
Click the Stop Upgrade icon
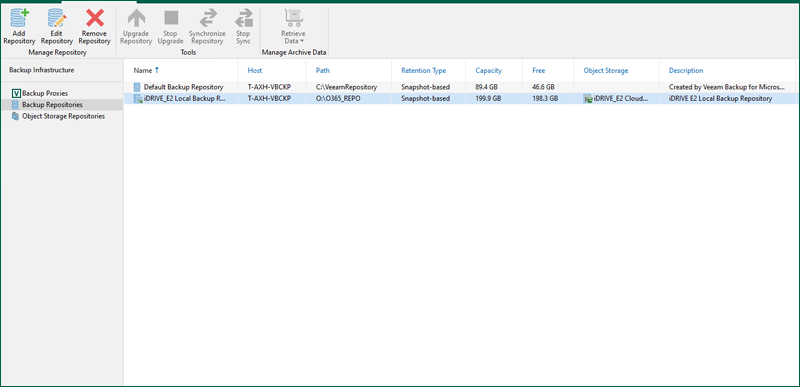(x=170, y=18)
